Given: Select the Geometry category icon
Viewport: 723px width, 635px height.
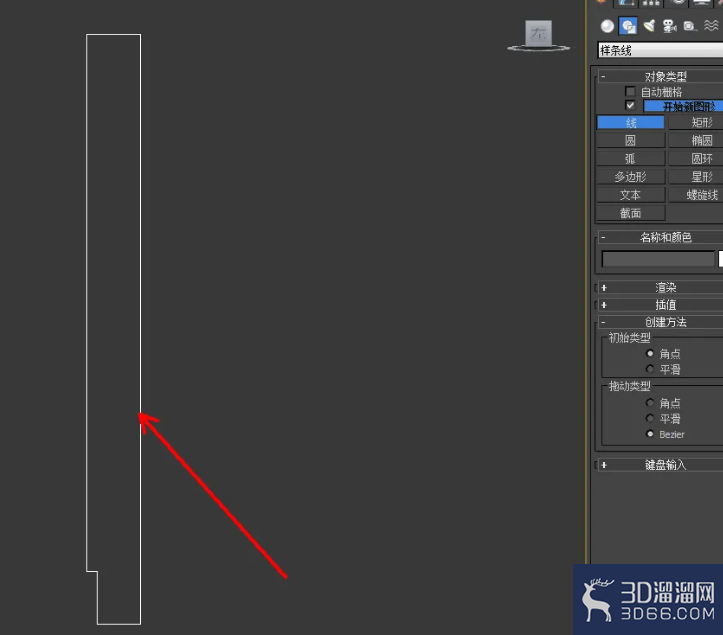Looking at the screenshot, I should tap(607, 26).
